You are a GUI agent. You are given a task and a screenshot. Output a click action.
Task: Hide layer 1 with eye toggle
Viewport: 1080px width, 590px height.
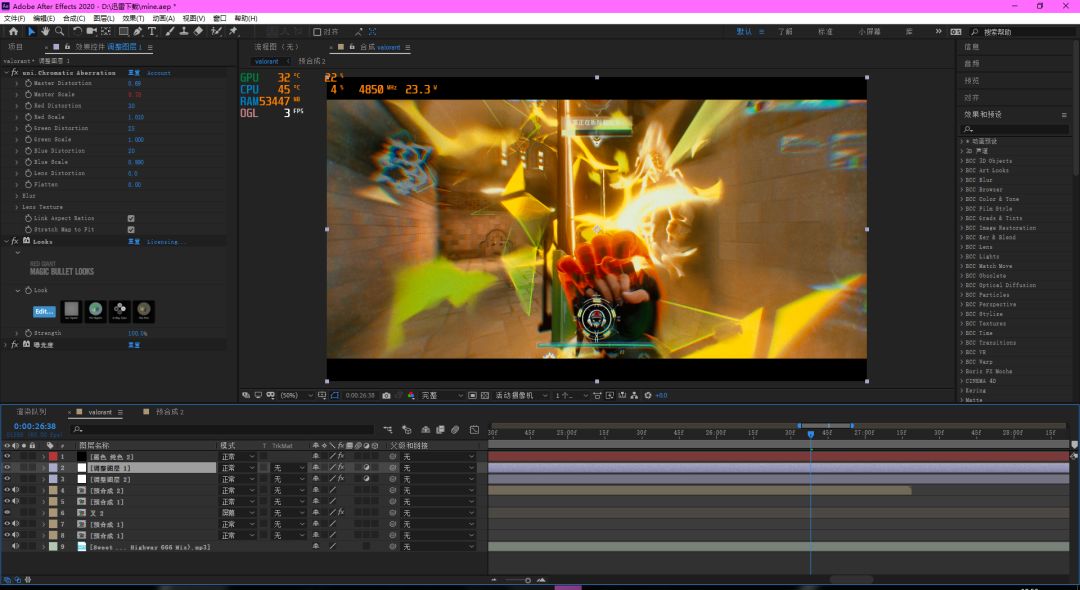pyautogui.click(x=8, y=456)
